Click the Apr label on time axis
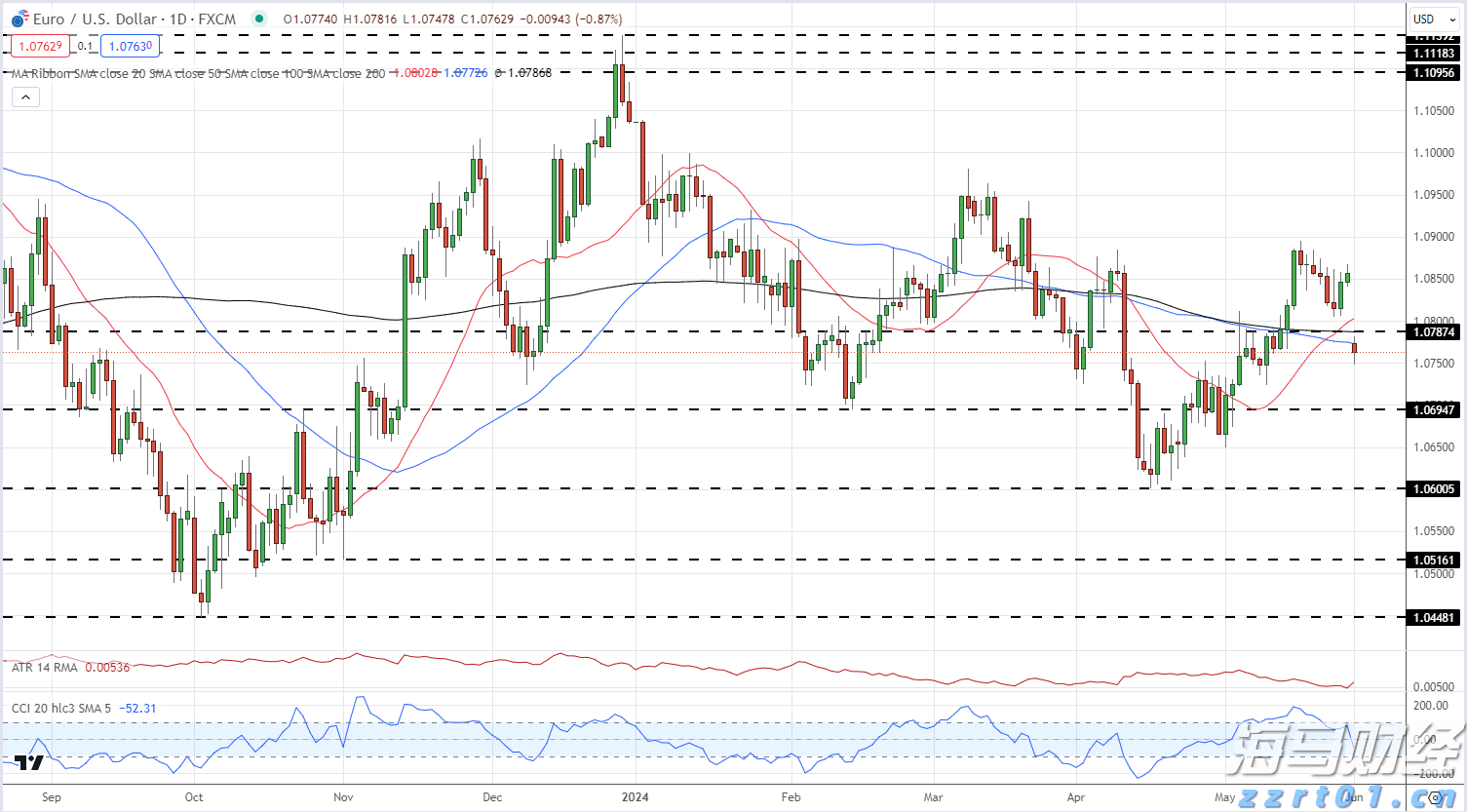Screen dimensions: 1467x812 tap(1076, 797)
